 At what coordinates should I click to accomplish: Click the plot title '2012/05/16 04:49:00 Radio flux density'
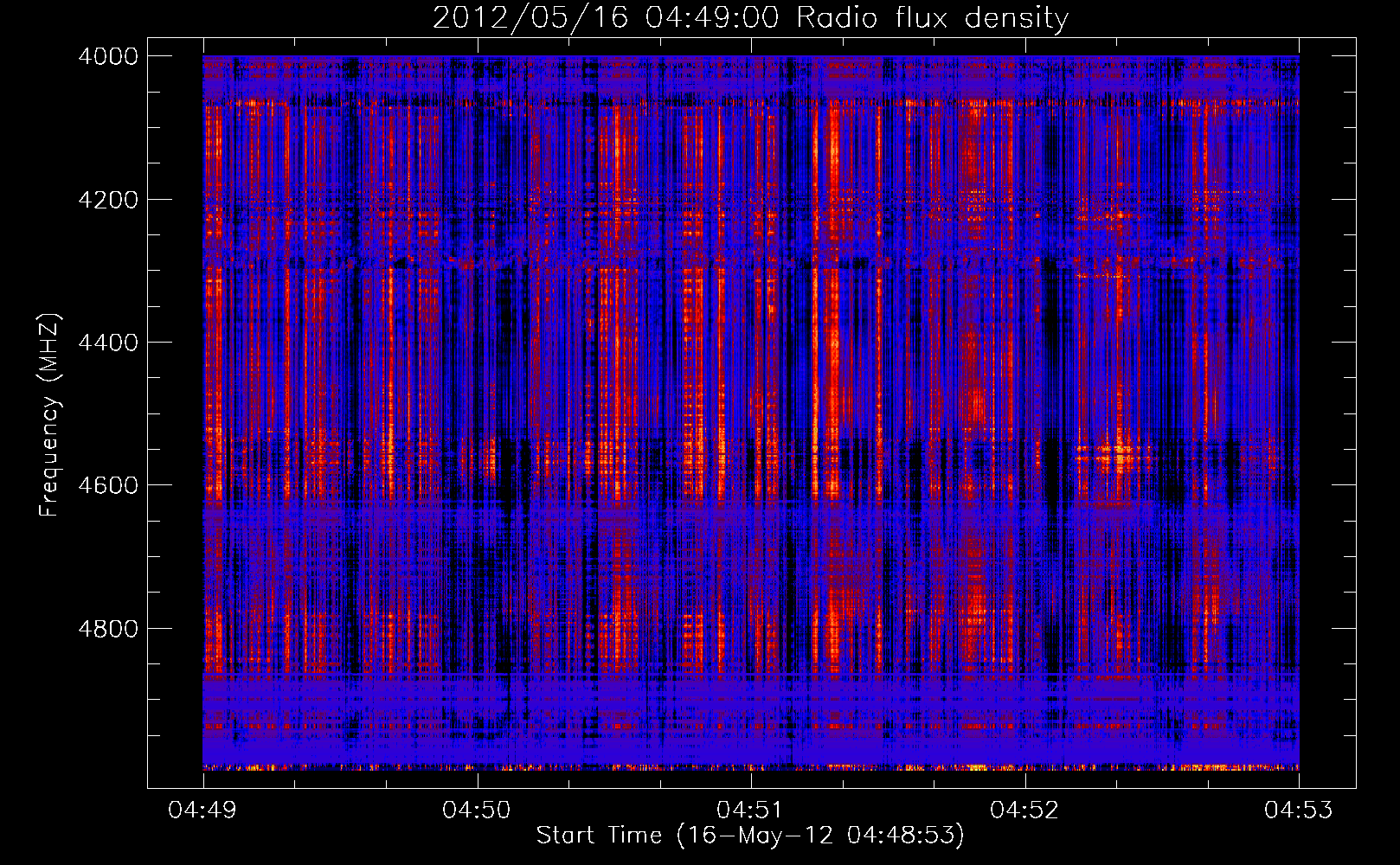pos(750,18)
